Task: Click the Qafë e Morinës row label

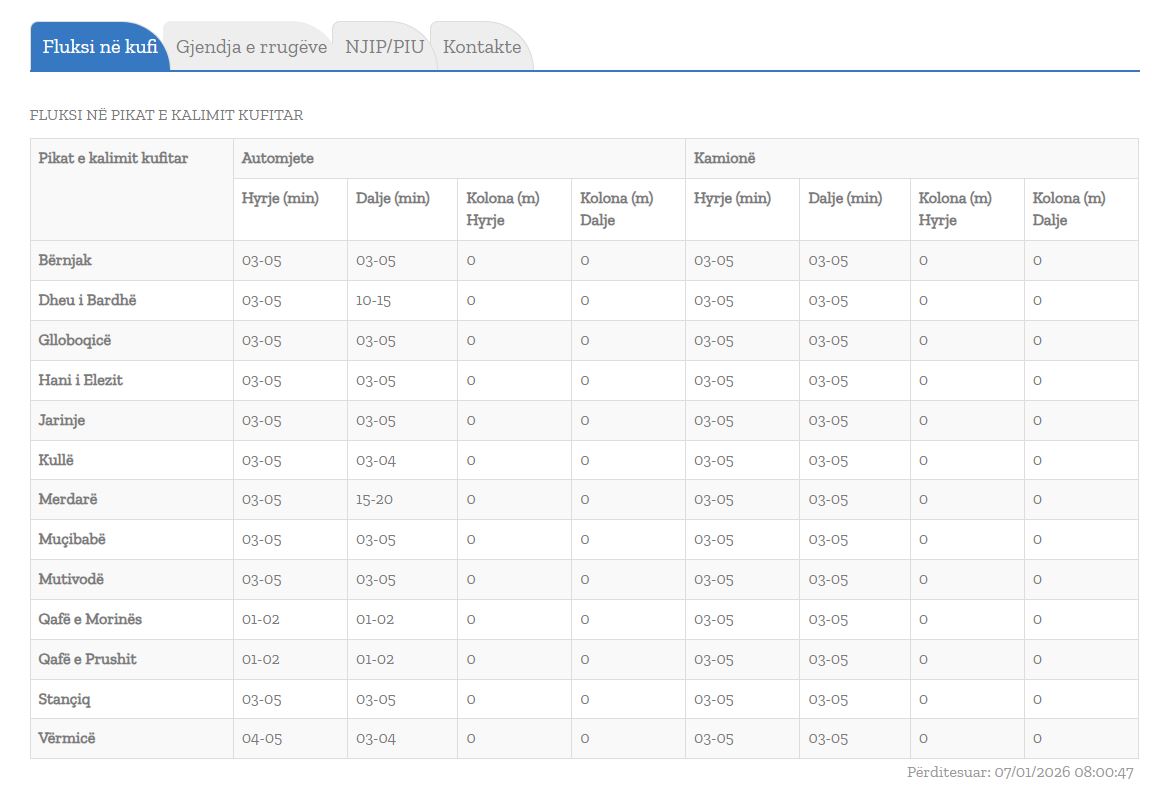Action: 90,620
